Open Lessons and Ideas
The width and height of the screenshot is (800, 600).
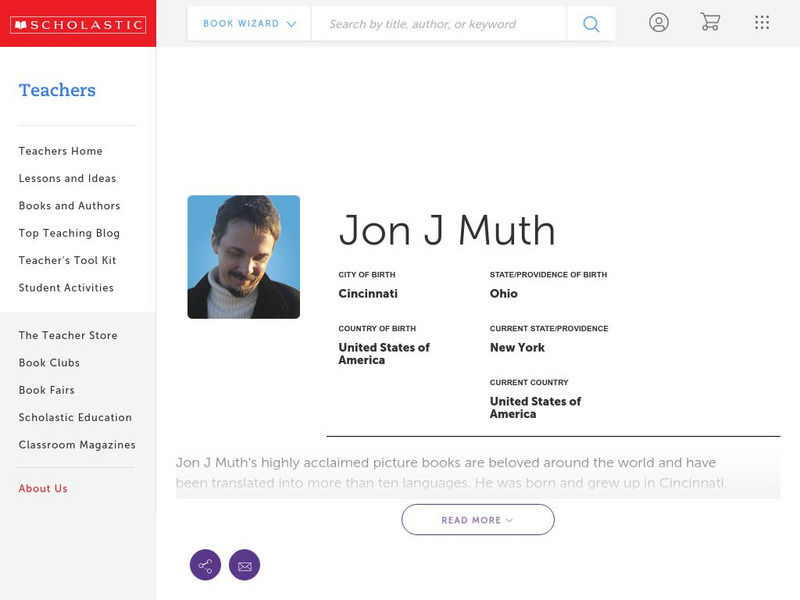[67, 179]
